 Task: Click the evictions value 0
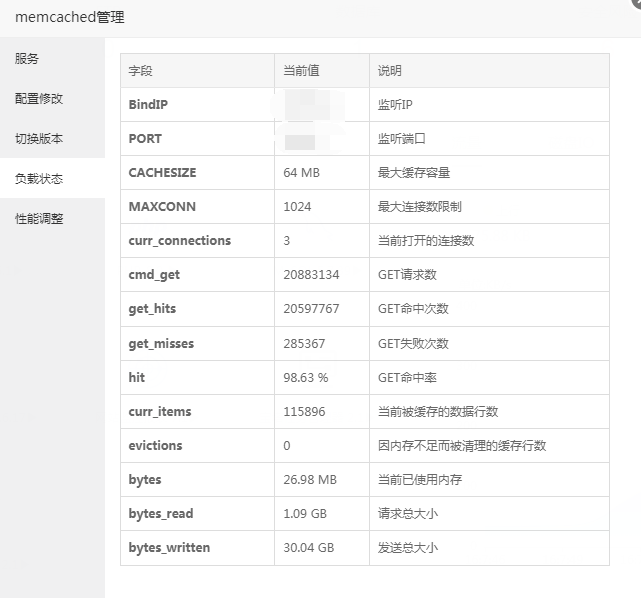tap(287, 446)
